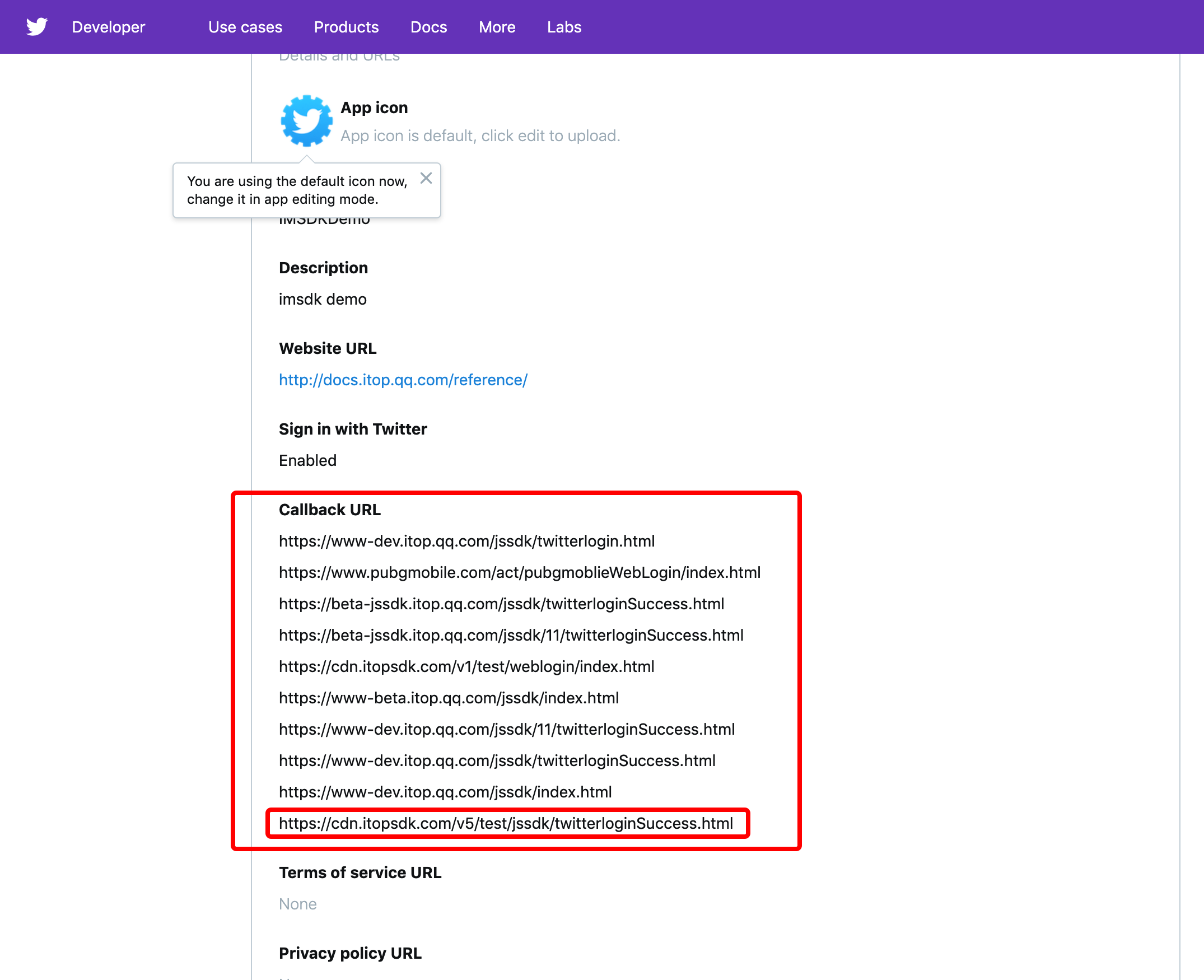Toggle Sign in with Twitter setting
The width and height of the screenshot is (1204, 980).
307,460
